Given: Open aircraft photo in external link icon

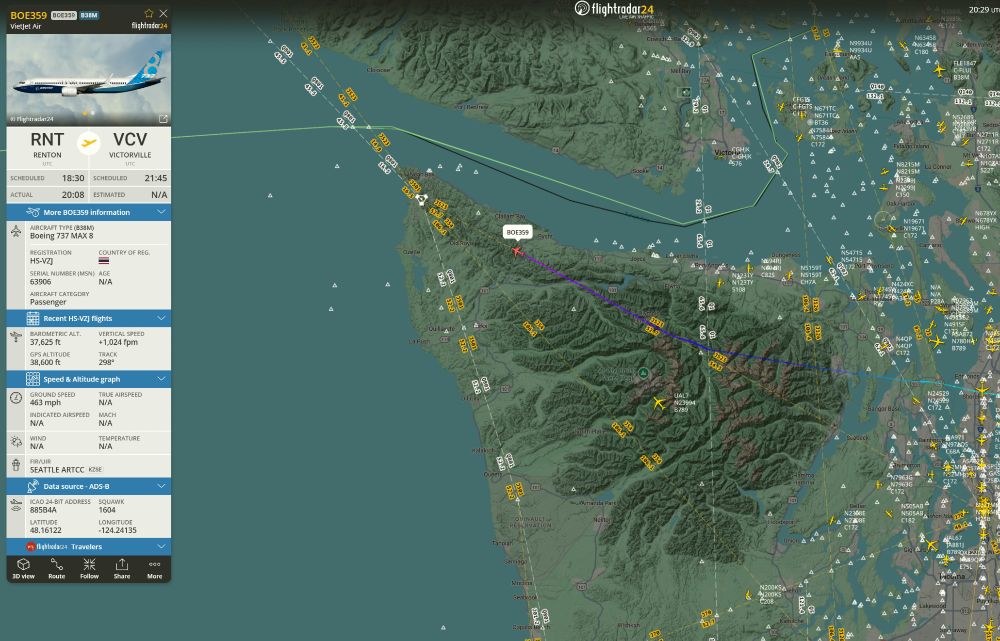Looking at the screenshot, I should pyautogui.click(x=163, y=119).
